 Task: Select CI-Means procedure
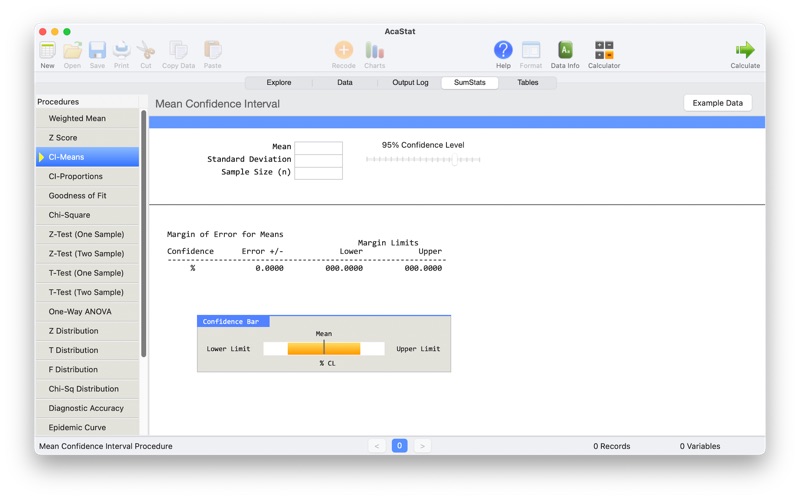click(88, 157)
